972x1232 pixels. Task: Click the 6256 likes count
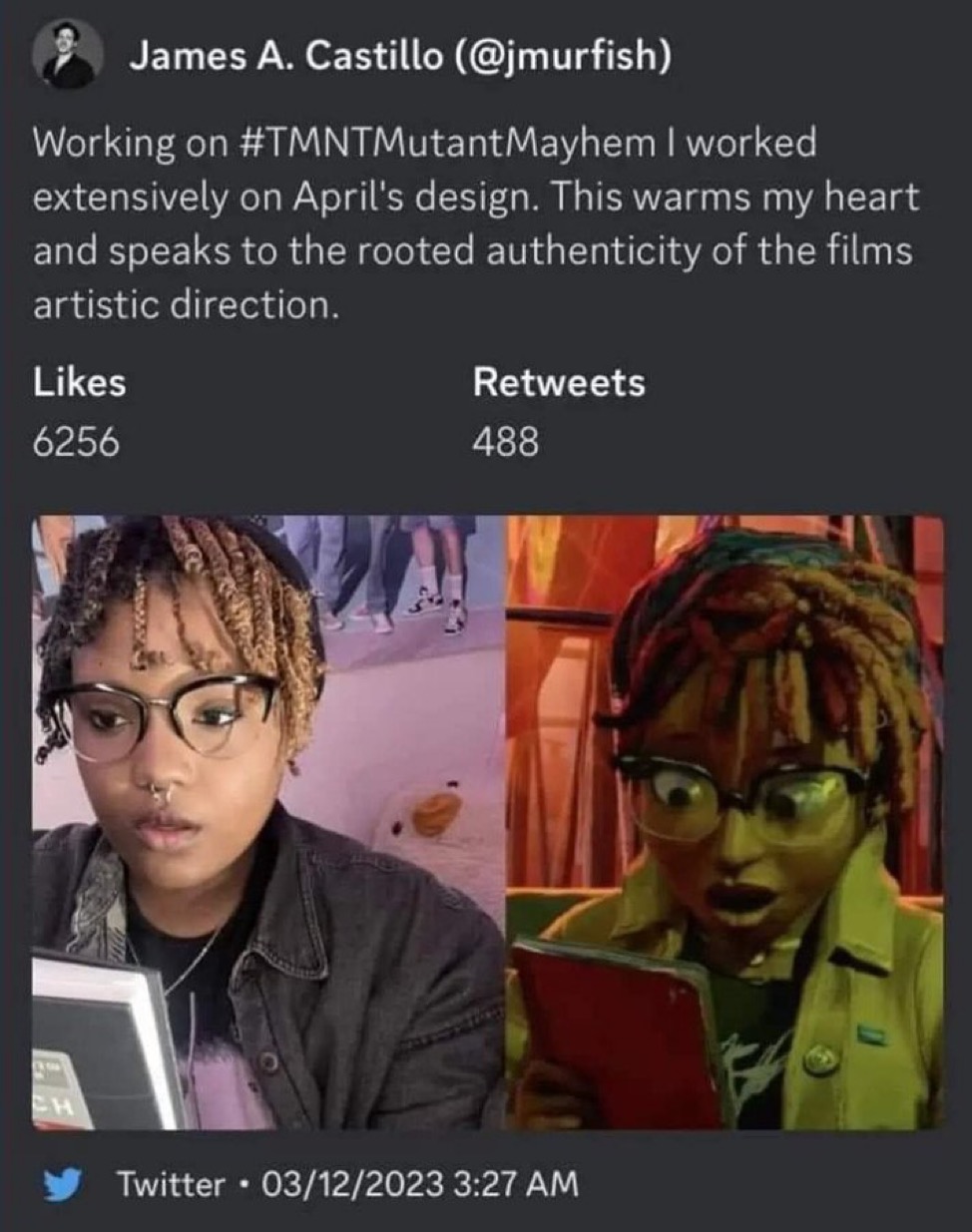76,440
